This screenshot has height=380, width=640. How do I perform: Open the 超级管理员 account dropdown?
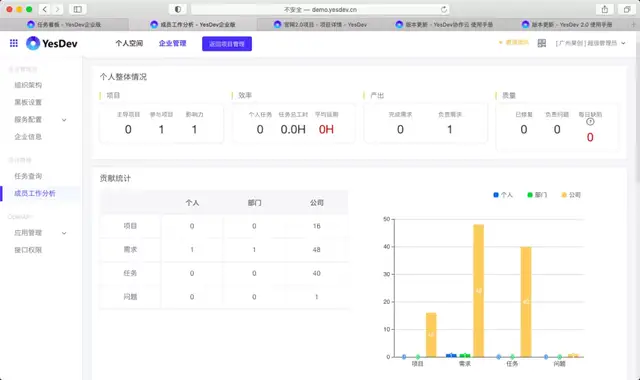590,43
